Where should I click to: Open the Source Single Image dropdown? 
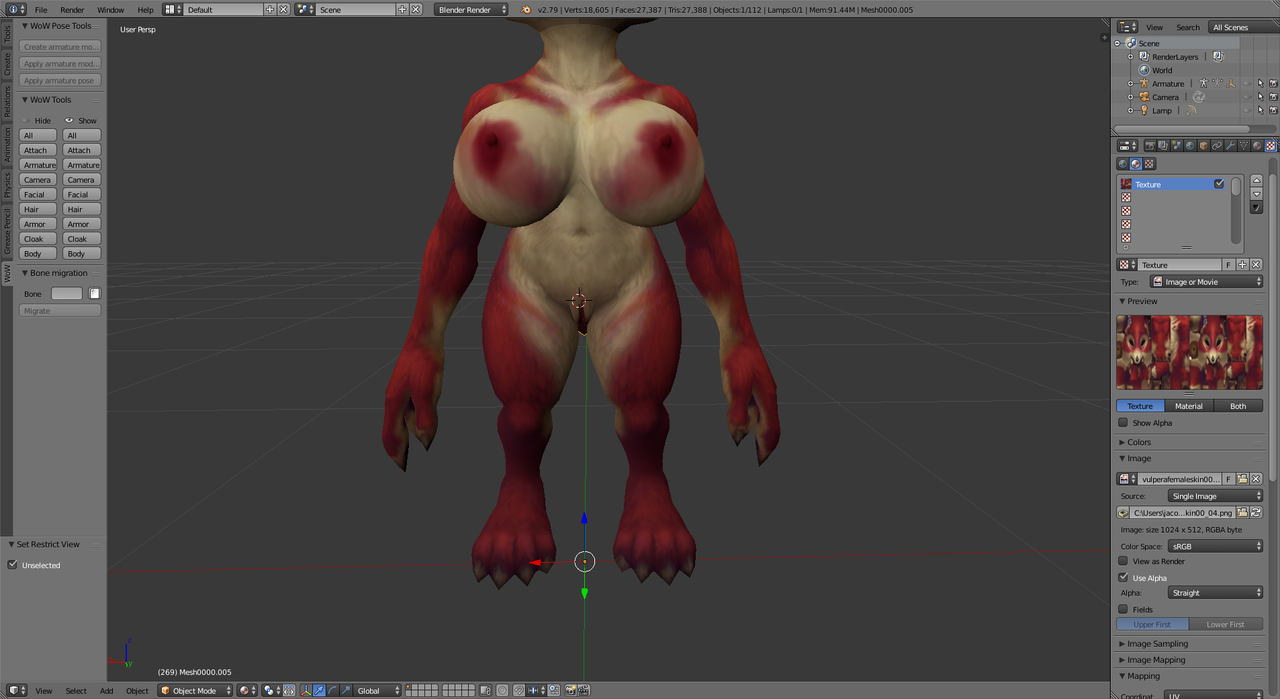coord(1215,496)
